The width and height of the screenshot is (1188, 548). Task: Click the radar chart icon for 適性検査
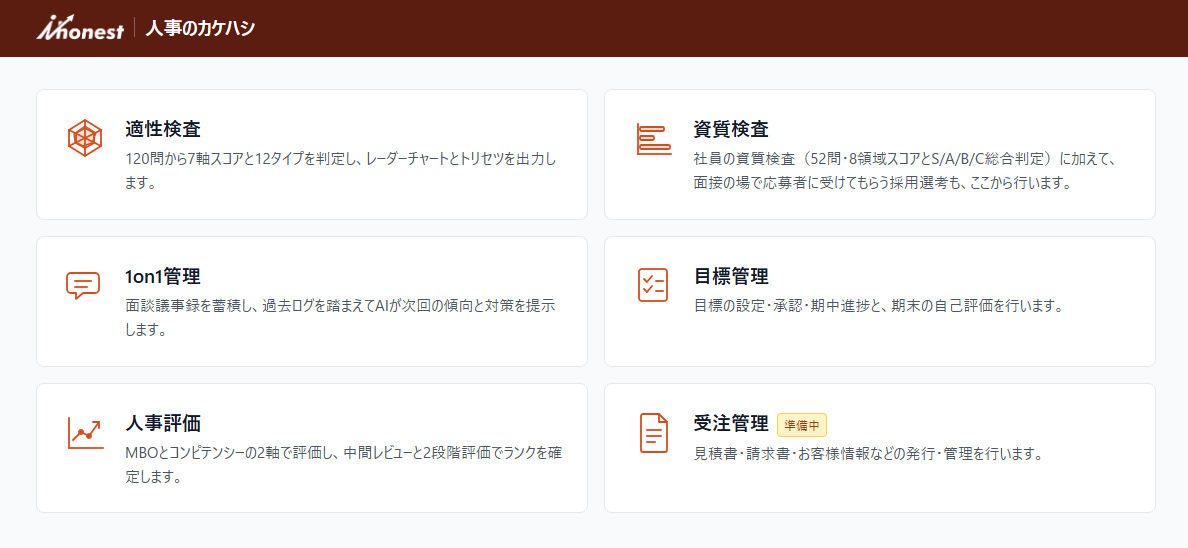[x=85, y=138]
